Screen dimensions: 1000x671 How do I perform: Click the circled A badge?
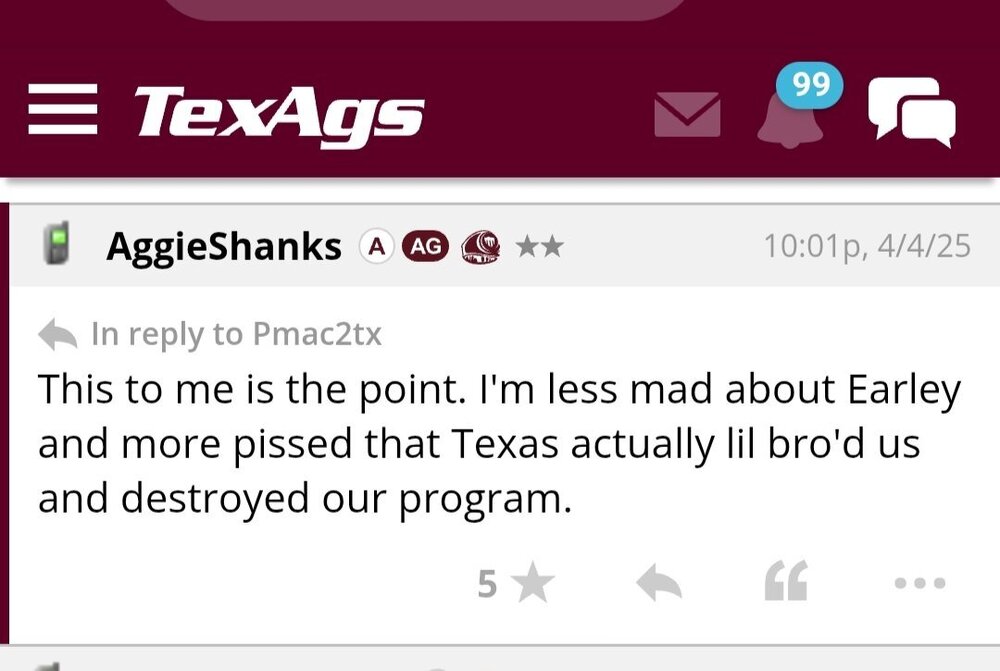pyautogui.click(x=376, y=246)
